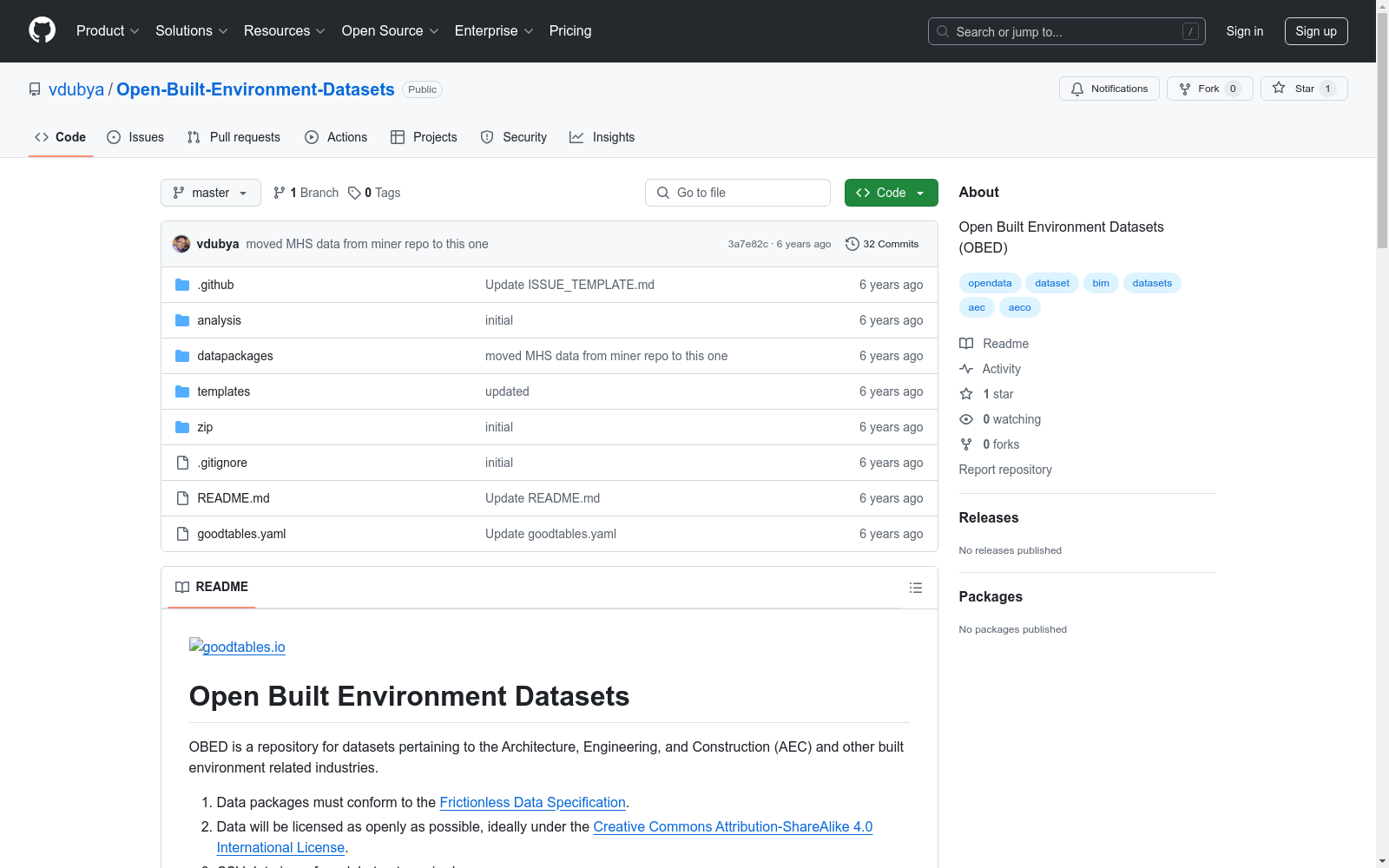Click the datasets topic tag

pos(1152,283)
